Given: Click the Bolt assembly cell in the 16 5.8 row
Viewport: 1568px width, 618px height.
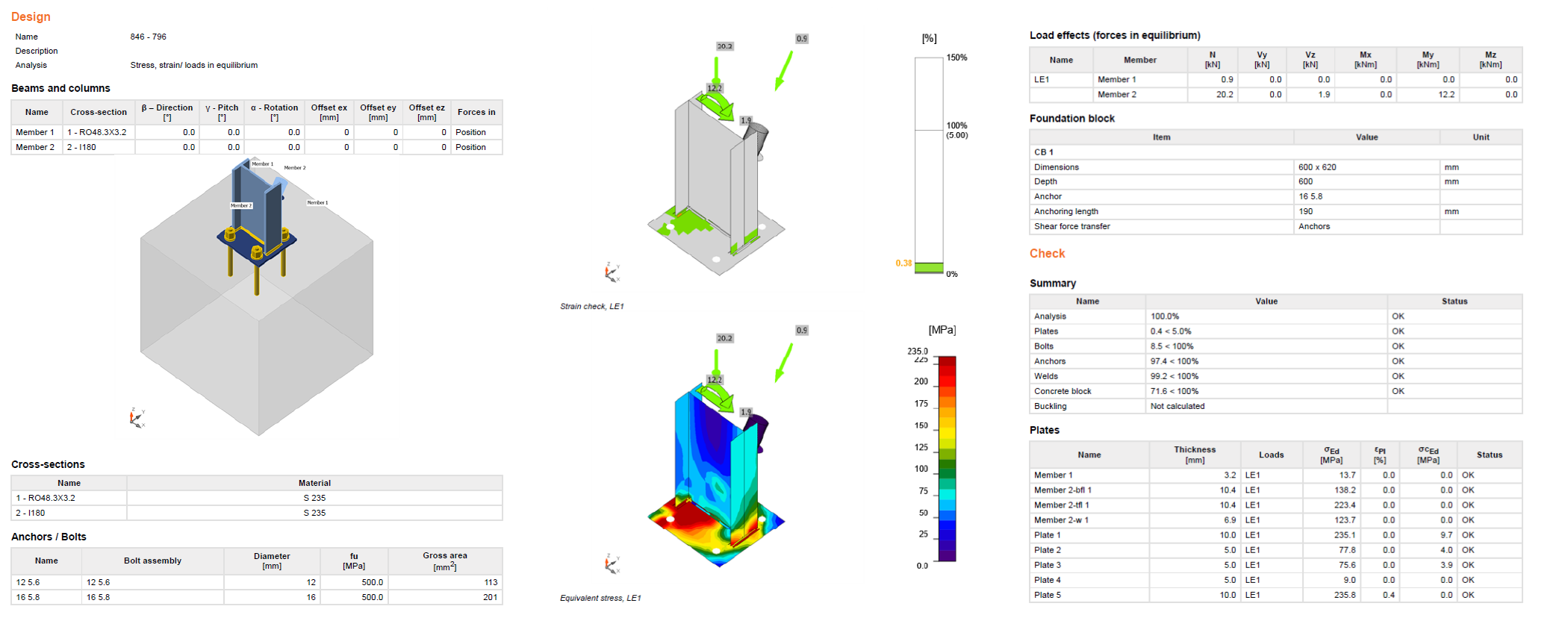Looking at the screenshot, I should (152, 597).
